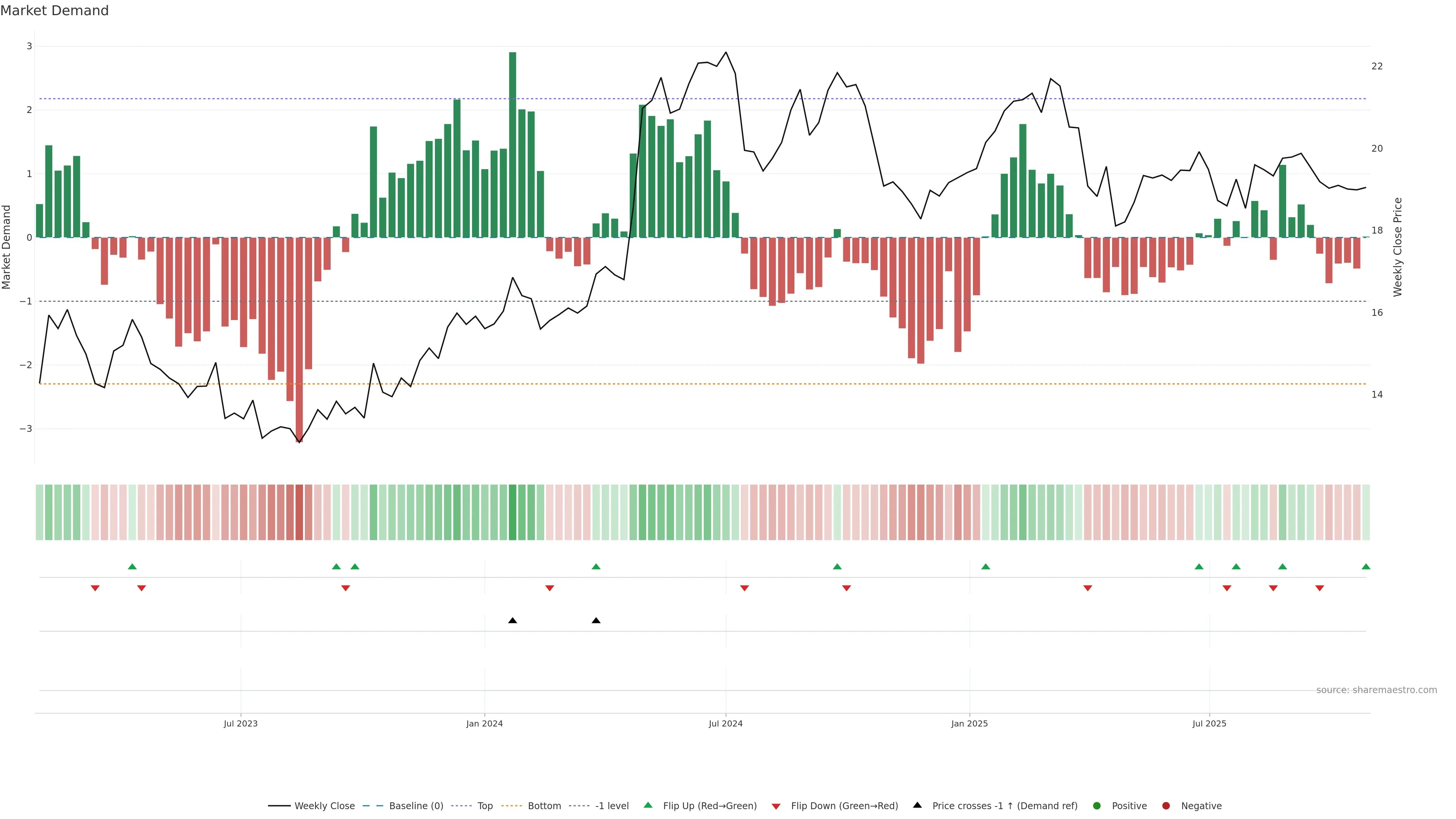Click the first black price-cross triangle marker

pos(512,621)
